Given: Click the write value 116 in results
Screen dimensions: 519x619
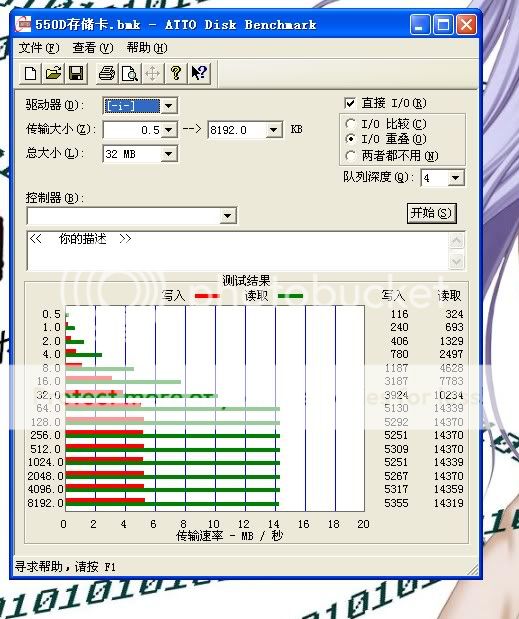Looking at the screenshot, I should (399, 314).
